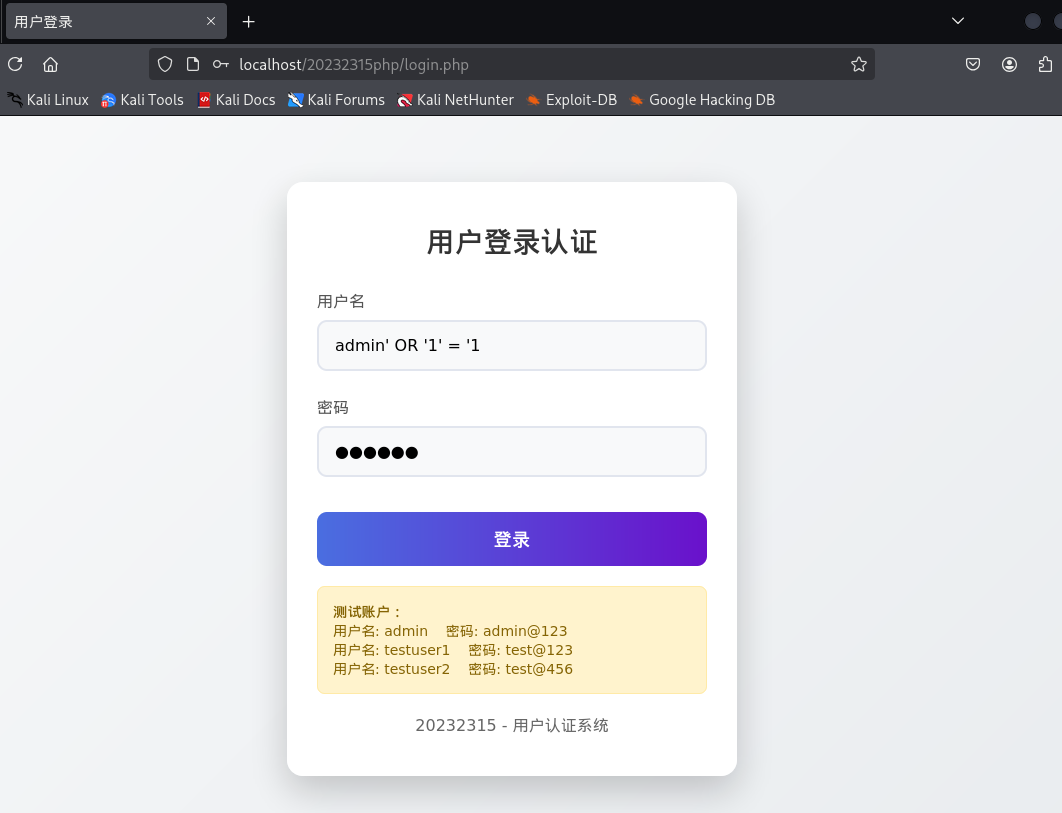Click the 用户登录认证 heading
The height and width of the screenshot is (813, 1062).
click(x=512, y=243)
